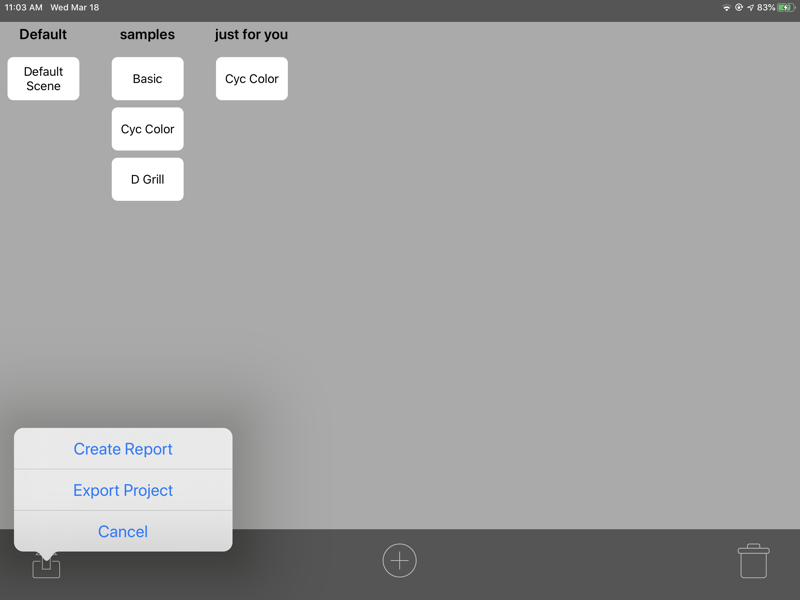Tap the export/share icon in bottom toolbar
The height and width of the screenshot is (600, 800).
click(46, 566)
